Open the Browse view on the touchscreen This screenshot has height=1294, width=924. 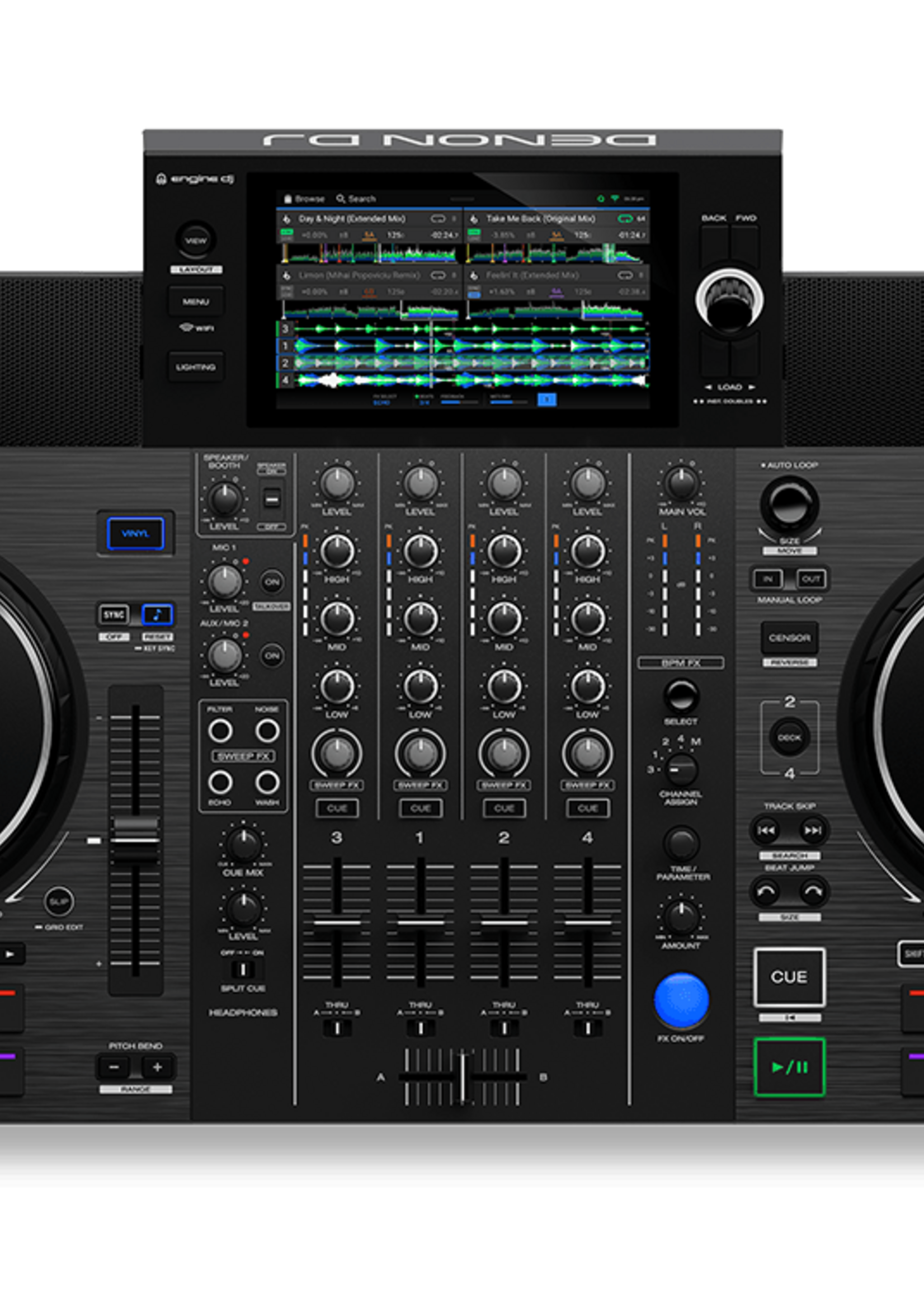point(304,199)
